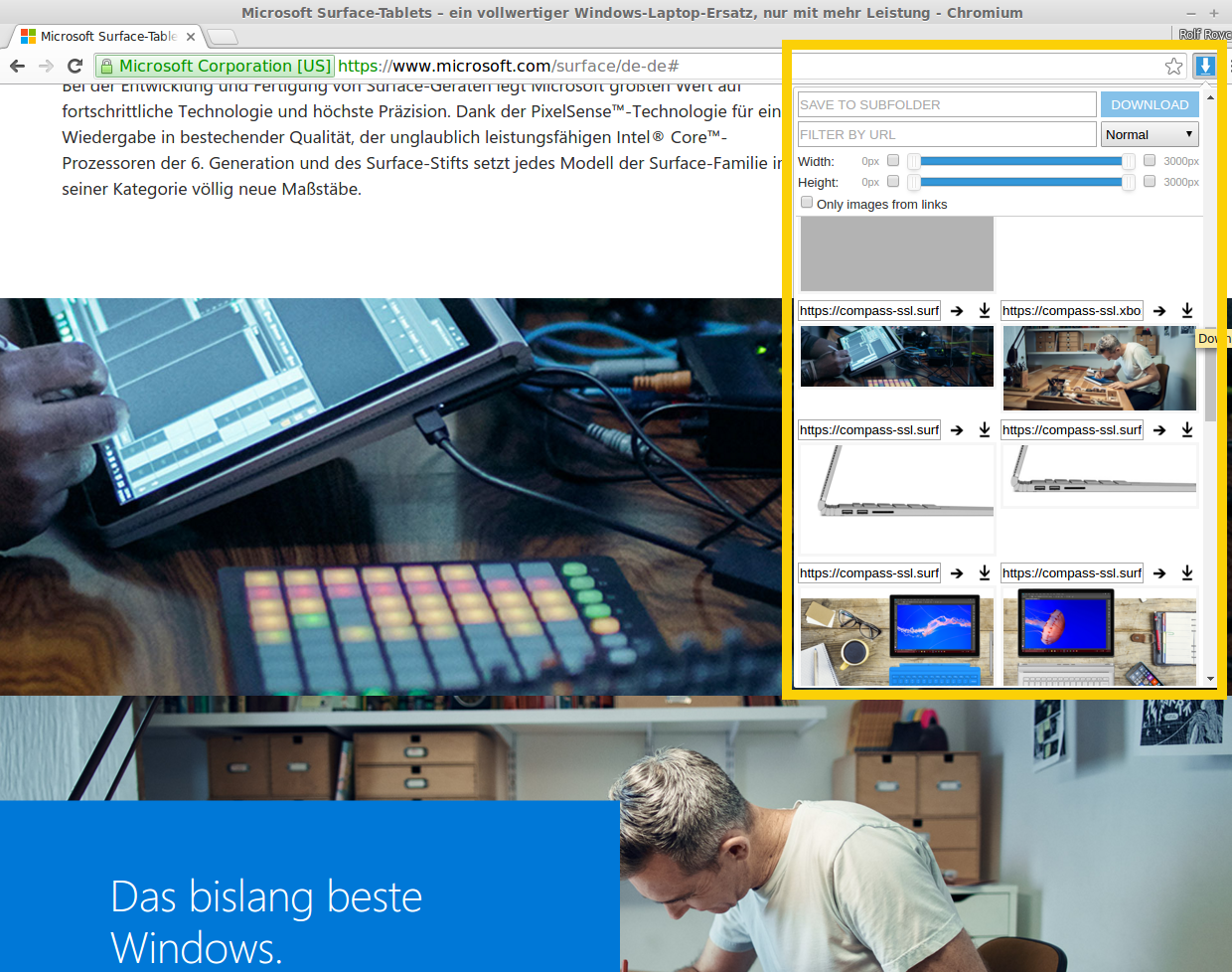
Task: Go forward with the browser arrow
Action: tap(46, 66)
